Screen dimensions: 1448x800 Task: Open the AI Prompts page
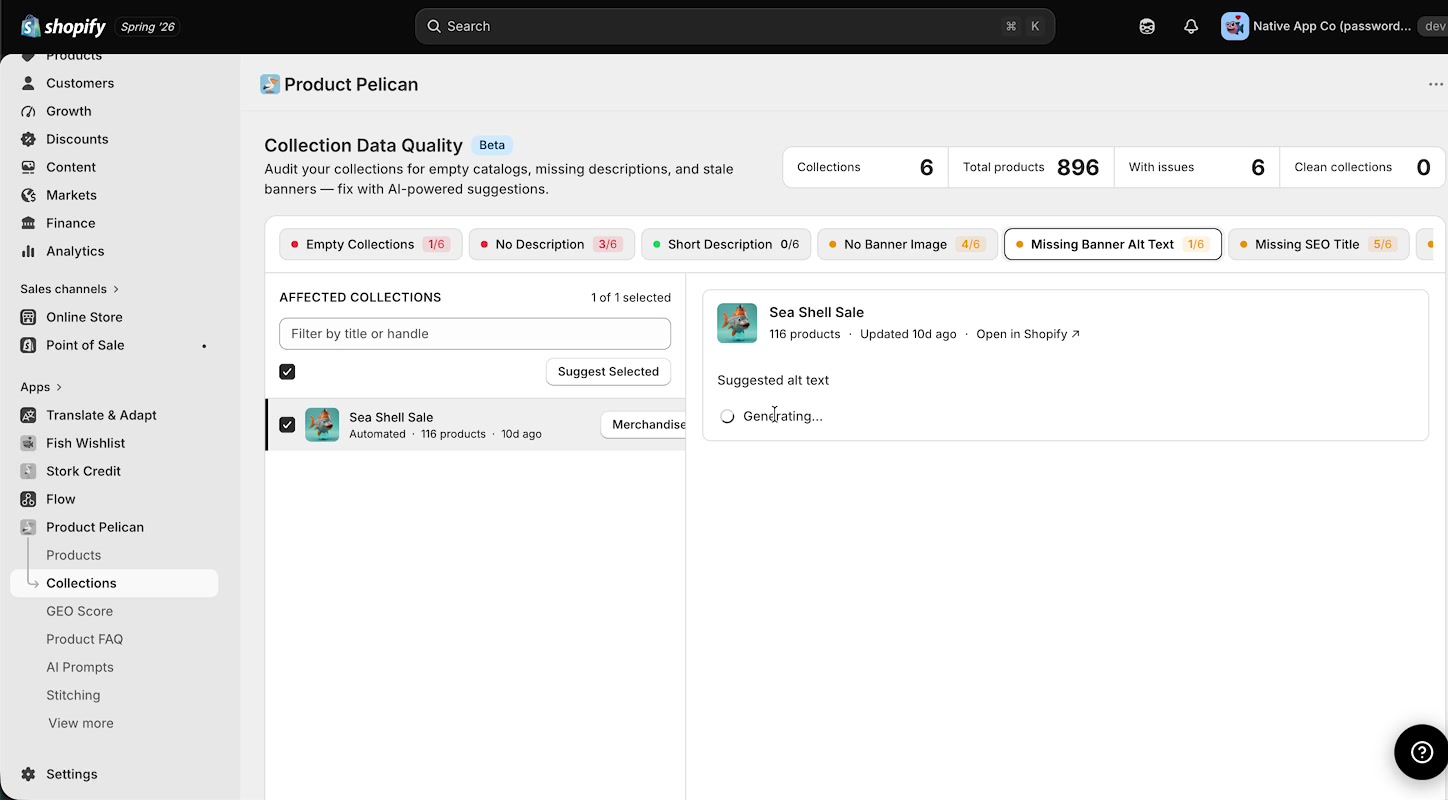click(x=80, y=667)
